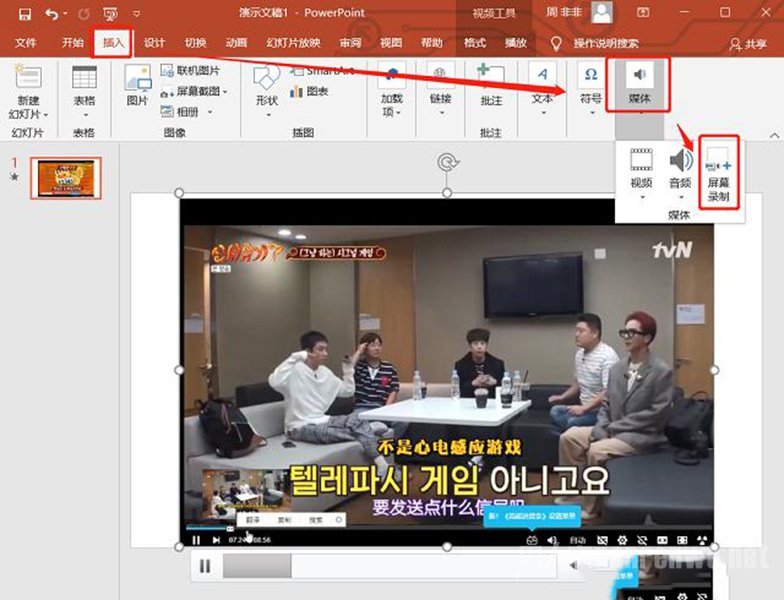Viewport: 784px width, 600px height.
Task: Open the 加载项 add-ins menu
Action: (x=391, y=90)
